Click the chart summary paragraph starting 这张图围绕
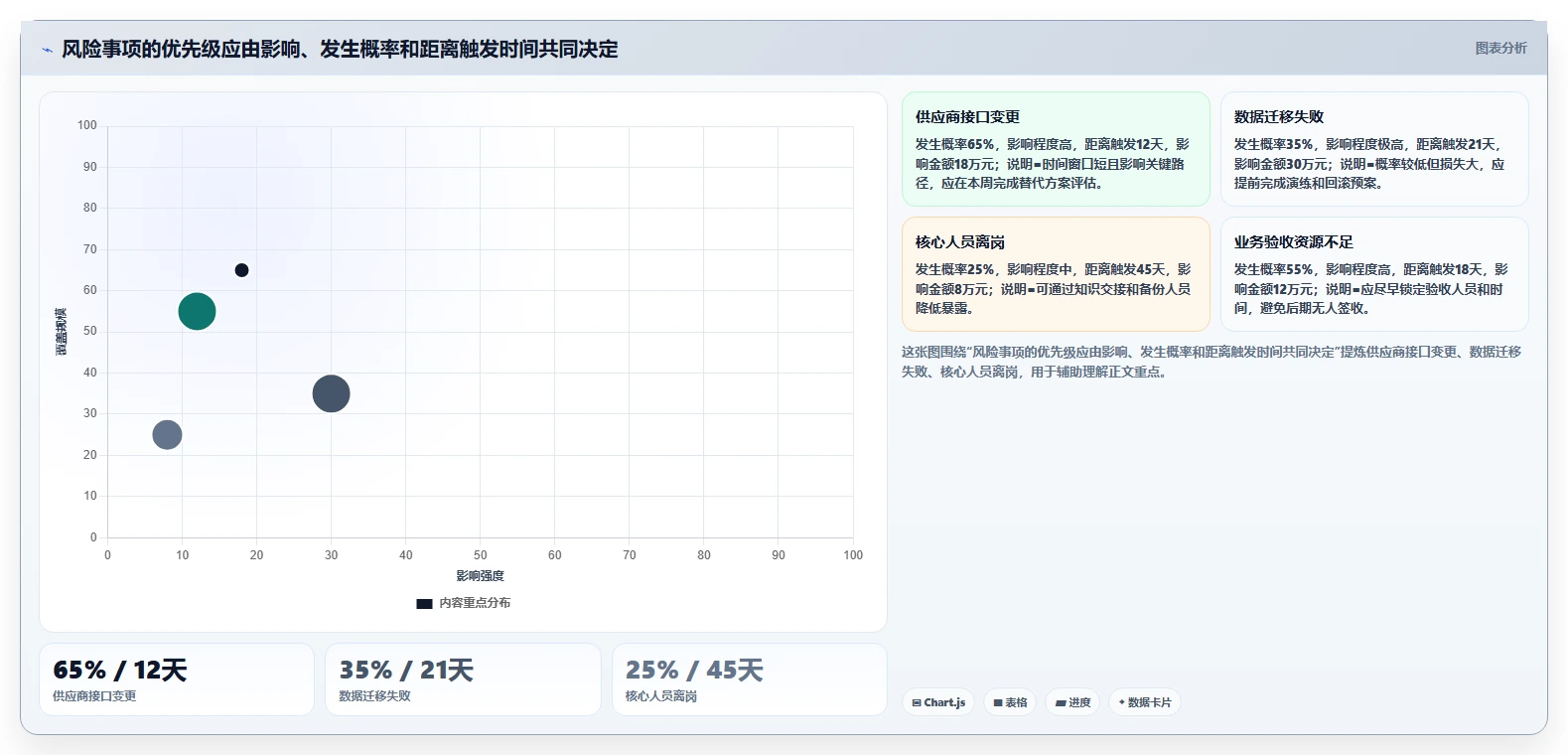The width and height of the screenshot is (1568, 755). (1212, 362)
